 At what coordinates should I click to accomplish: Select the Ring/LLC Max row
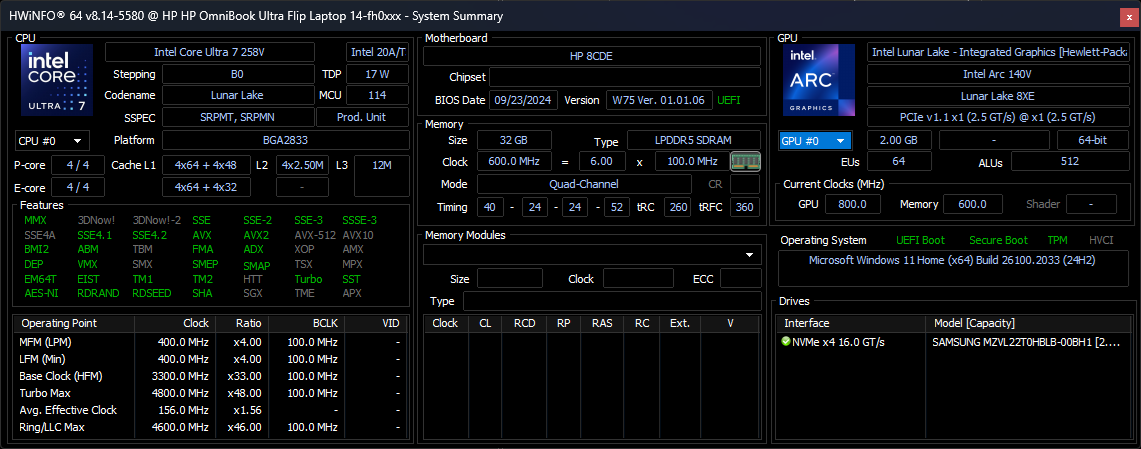coord(210,427)
